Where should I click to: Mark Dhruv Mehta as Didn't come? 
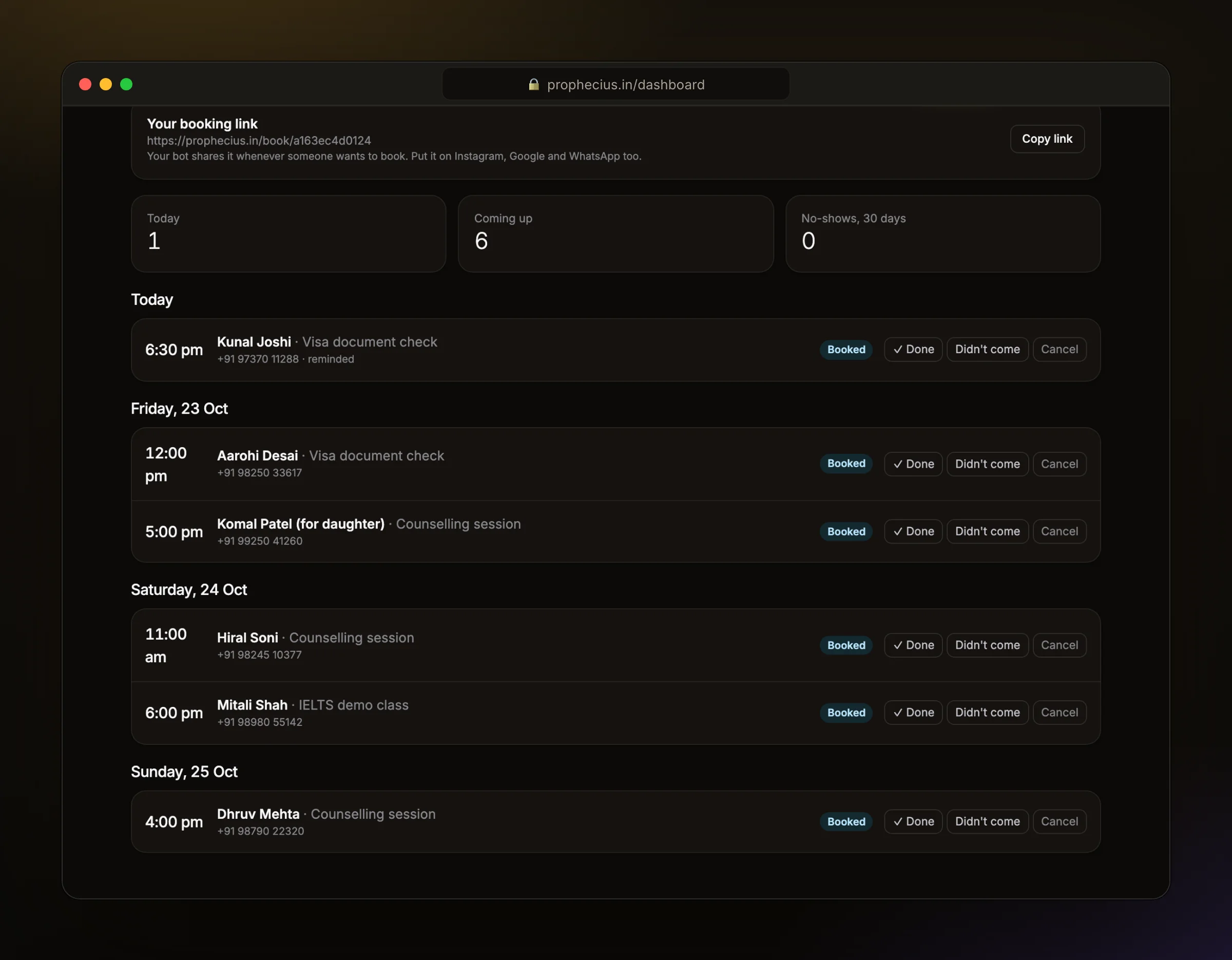tap(987, 821)
